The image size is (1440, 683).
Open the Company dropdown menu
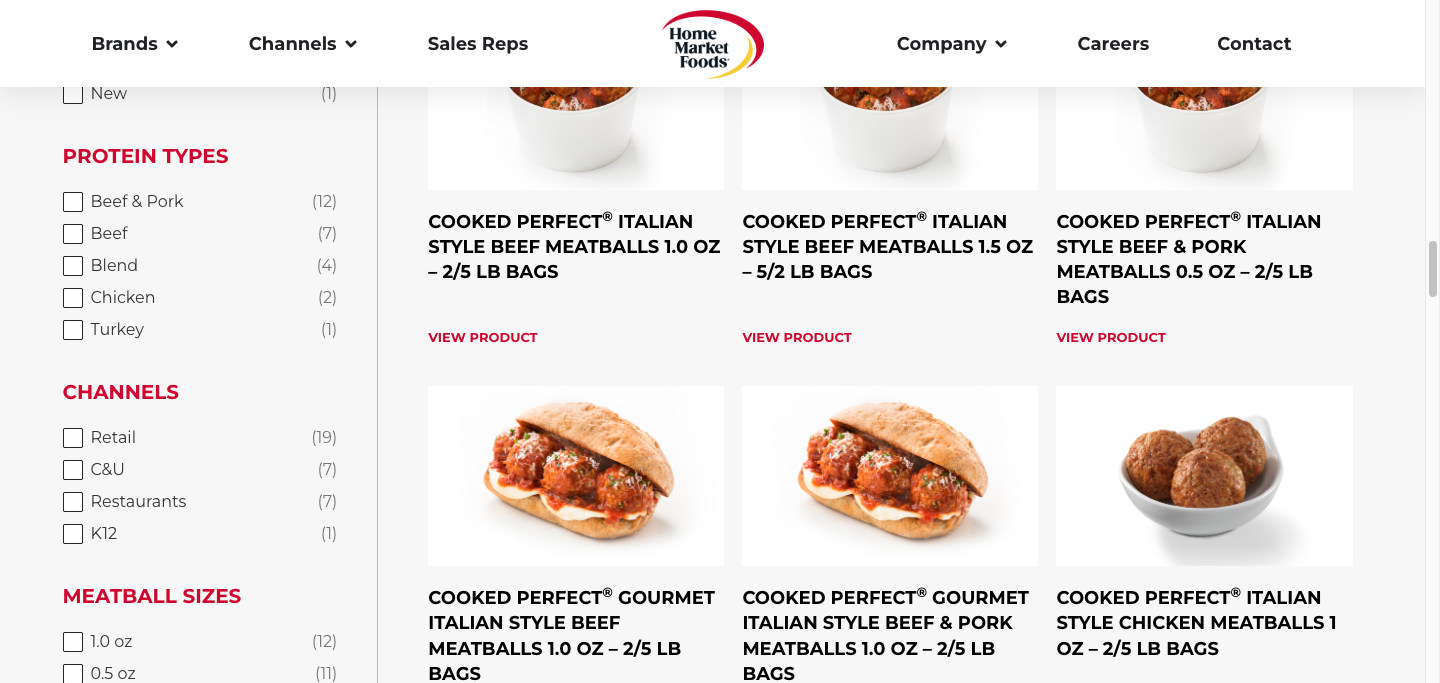pyautogui.click(x=952, y=44)
